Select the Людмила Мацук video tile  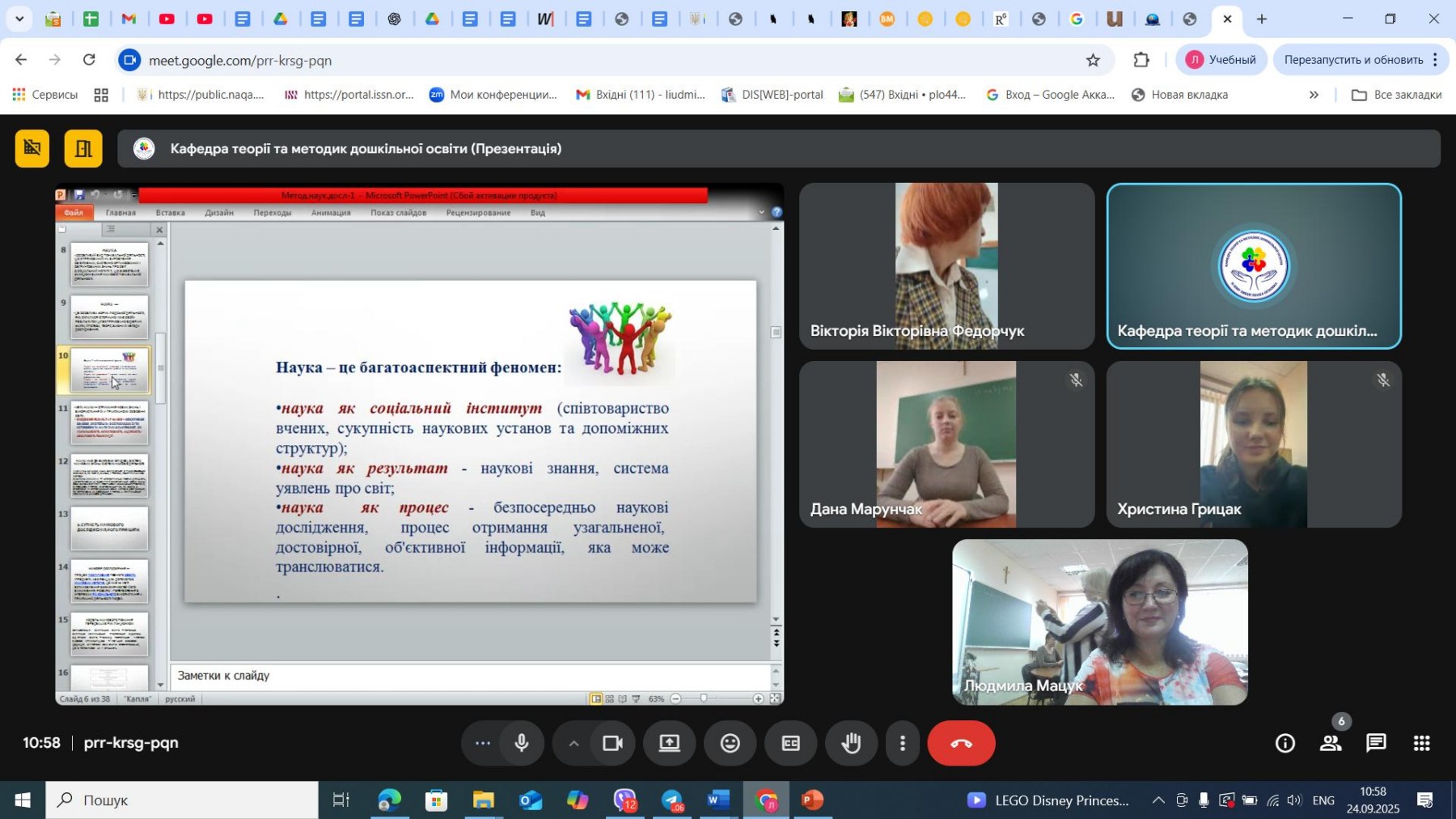click(1099, 622)
